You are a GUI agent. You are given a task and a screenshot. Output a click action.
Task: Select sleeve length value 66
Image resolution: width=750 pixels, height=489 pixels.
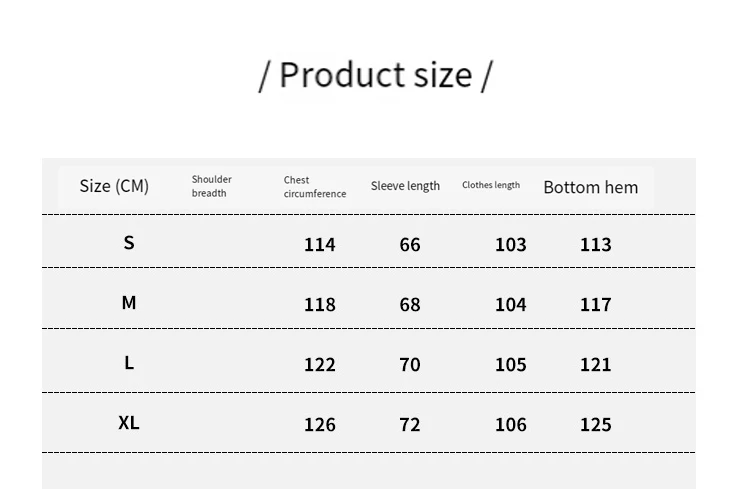410,245
